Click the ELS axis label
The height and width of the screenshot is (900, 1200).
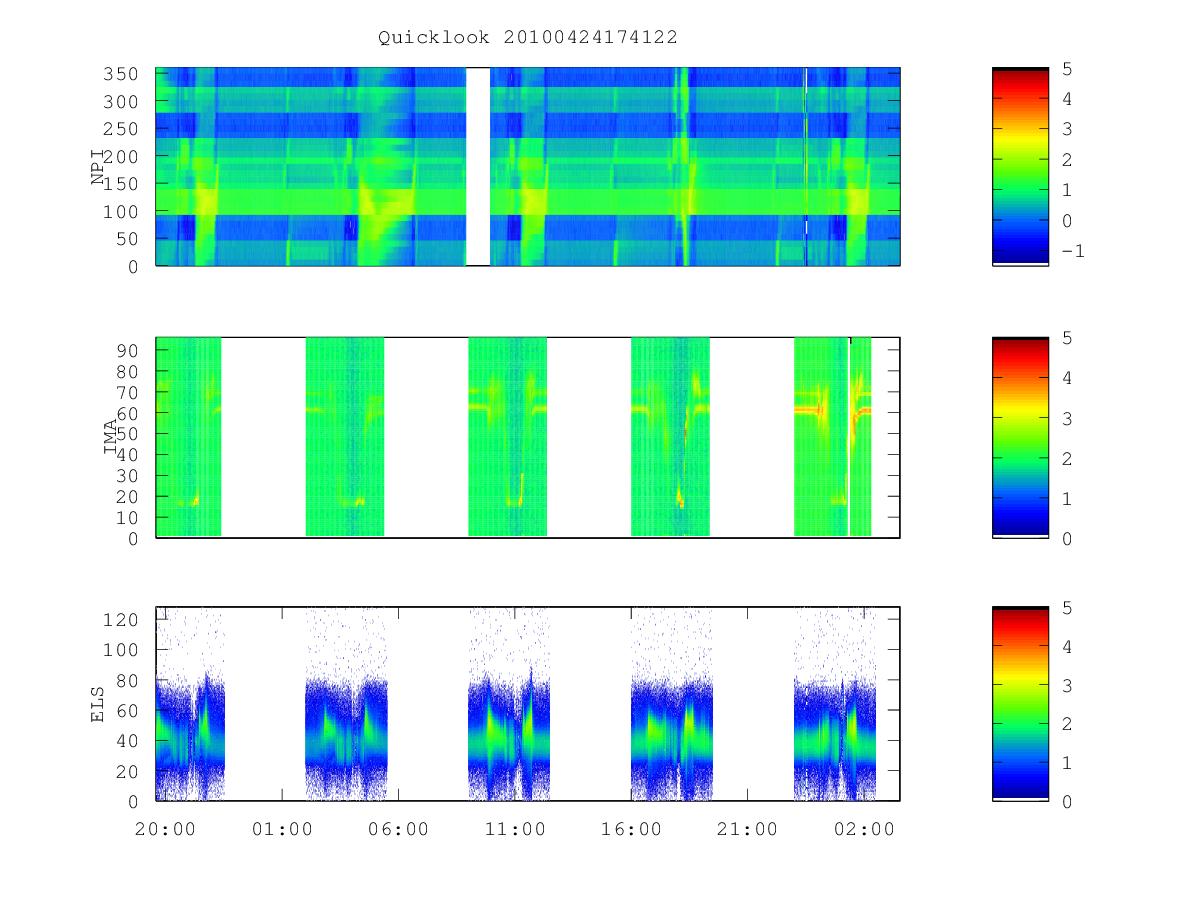tap(98, 704)
